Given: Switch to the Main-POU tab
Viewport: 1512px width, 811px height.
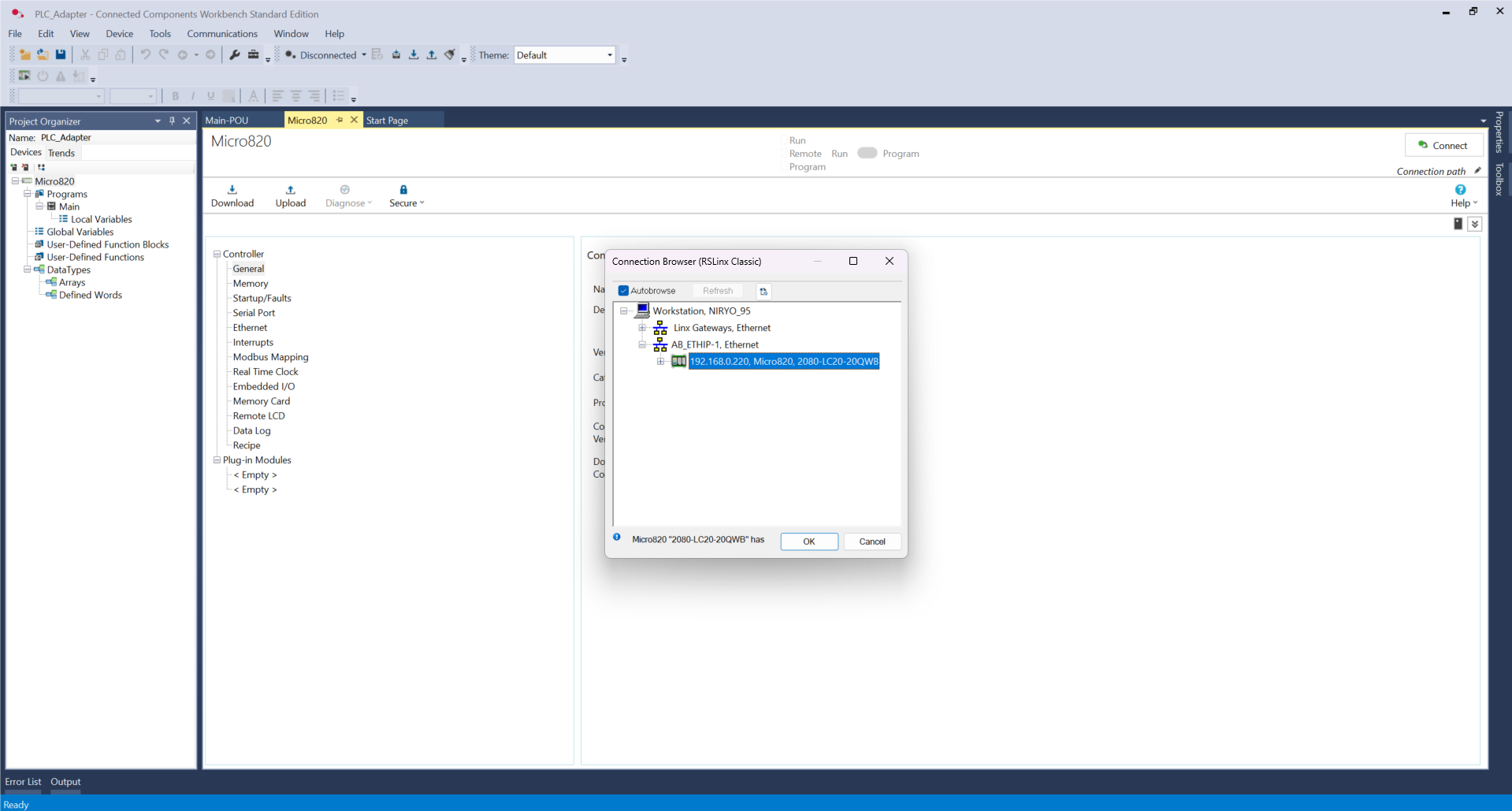Looking at the screenshot, I should (x=227, y=121).
